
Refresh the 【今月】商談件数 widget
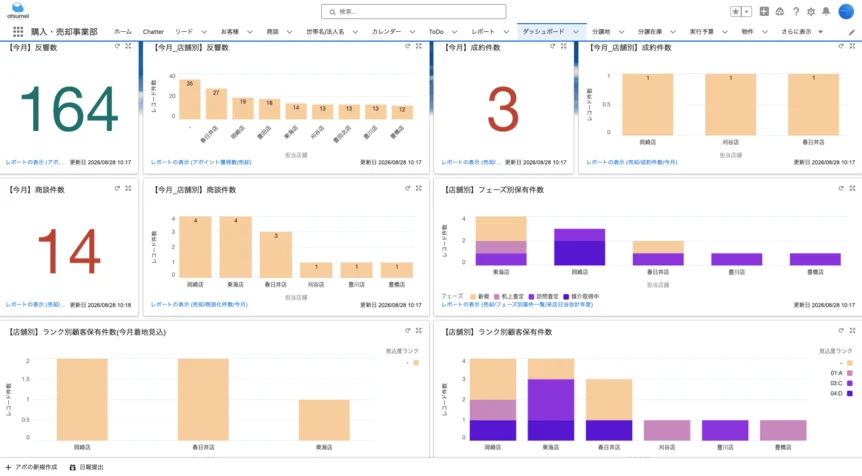click(117, 189)
